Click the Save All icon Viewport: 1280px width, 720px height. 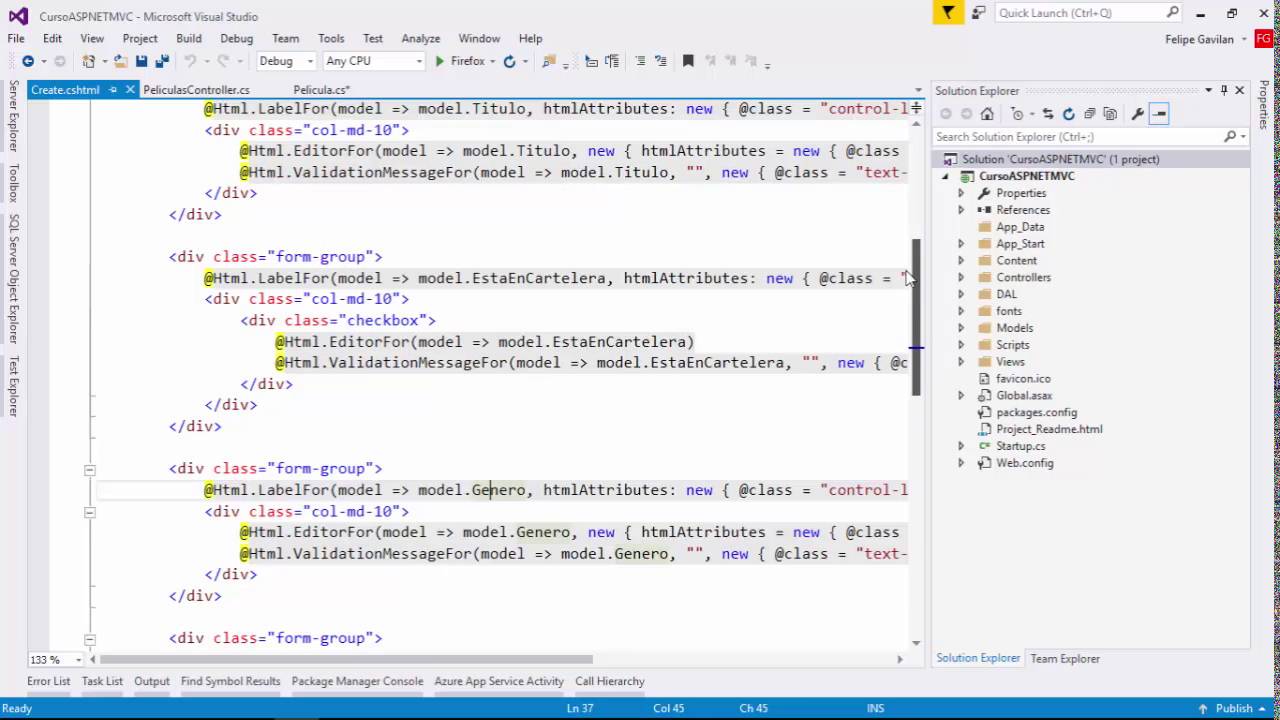[161, 61]
